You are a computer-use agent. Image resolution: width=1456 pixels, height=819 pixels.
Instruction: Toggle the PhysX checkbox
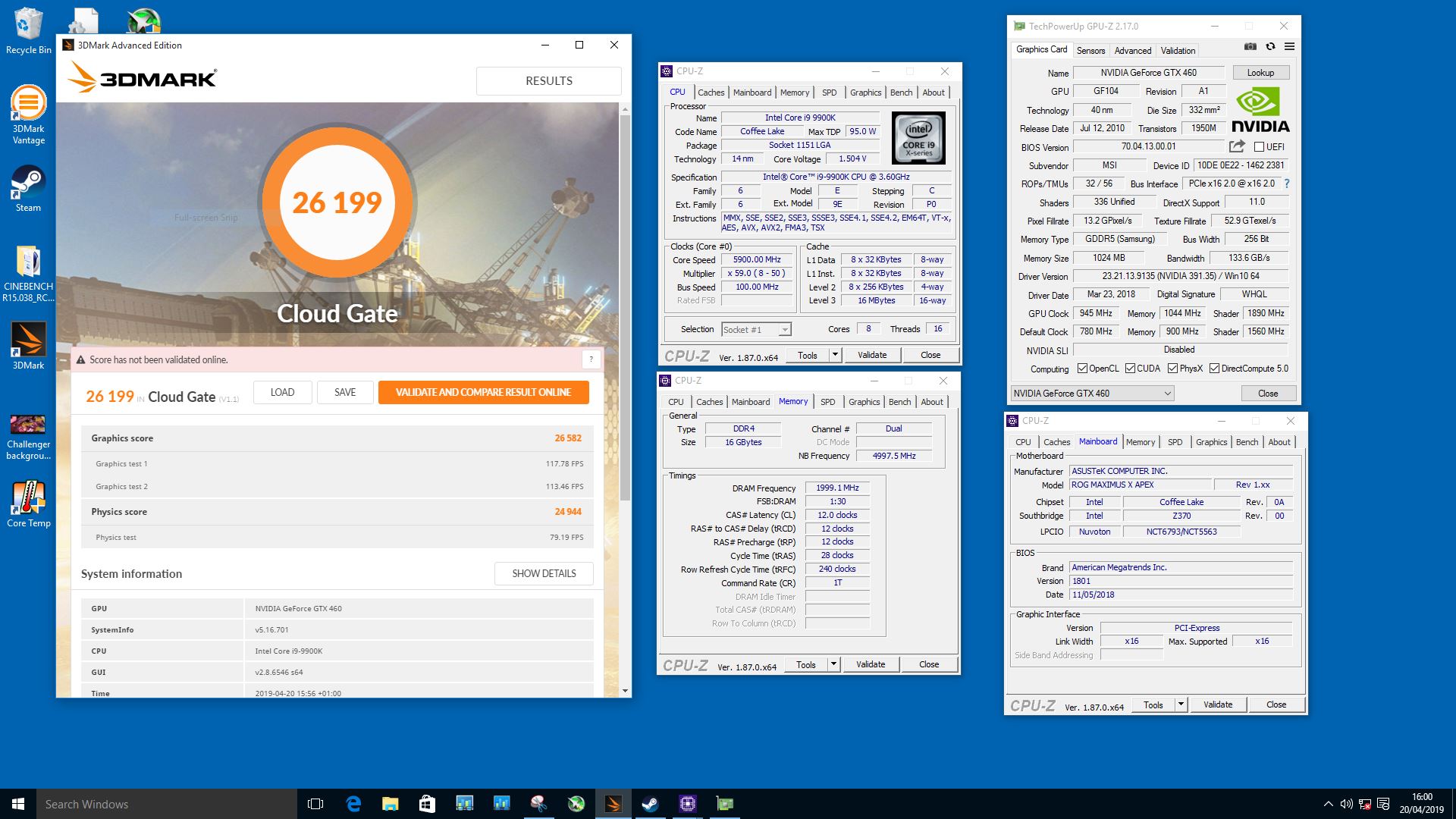point(1172,369)
